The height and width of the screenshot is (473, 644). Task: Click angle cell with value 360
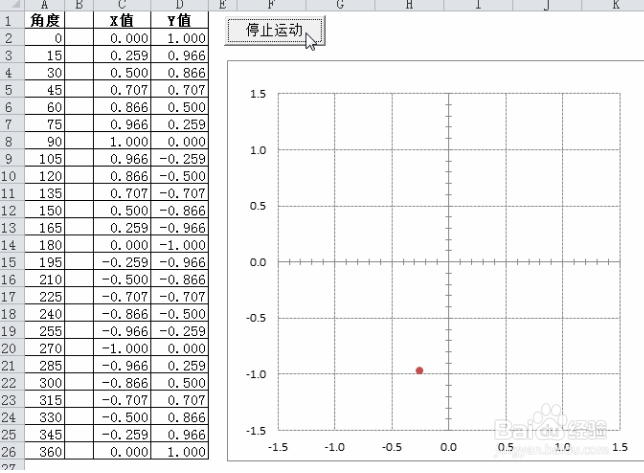coord(45,452)
